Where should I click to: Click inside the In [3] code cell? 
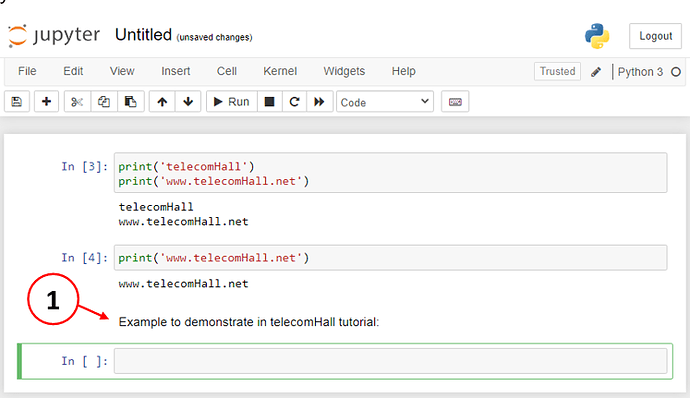(x=390, y=173)
